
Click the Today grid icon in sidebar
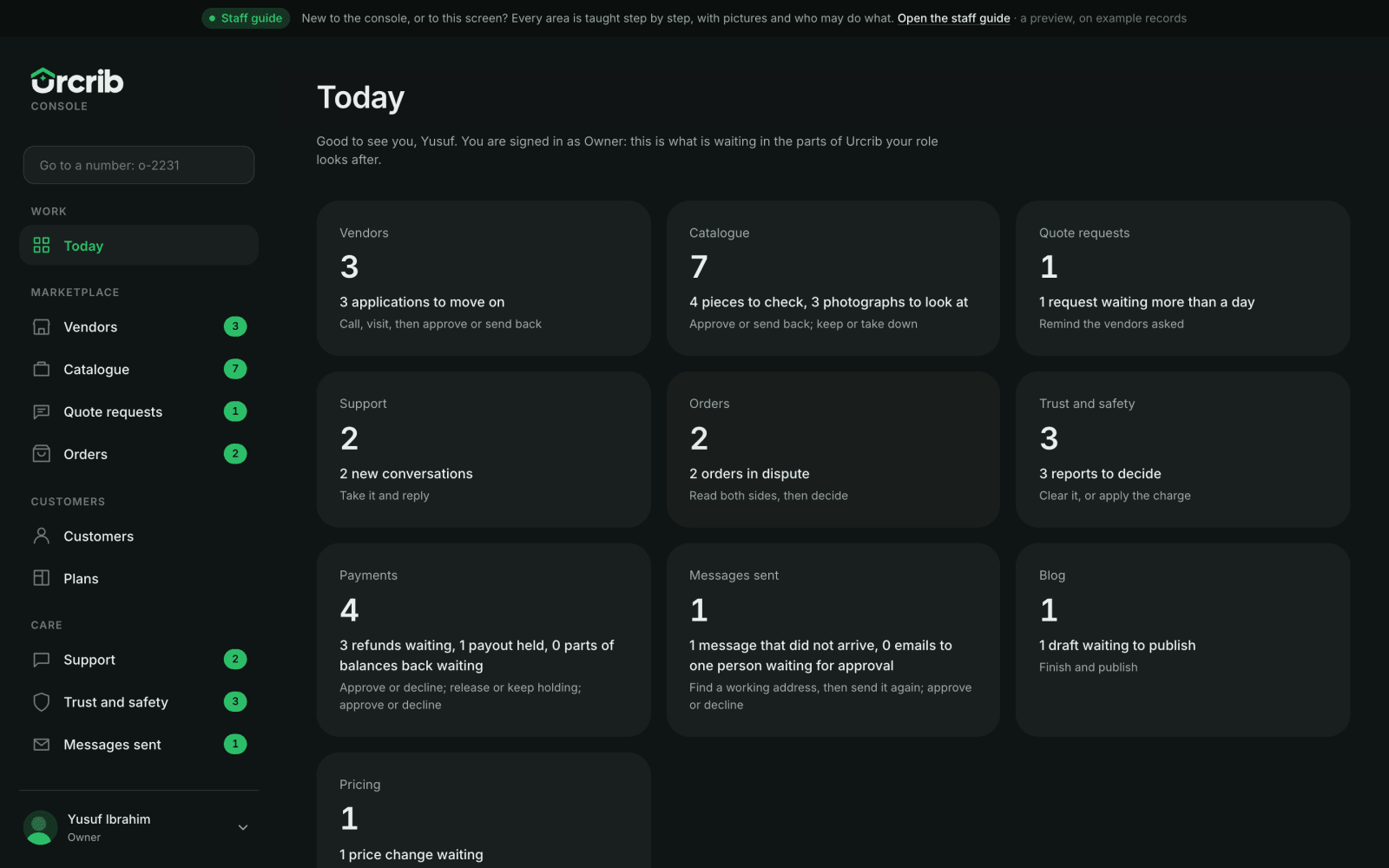[41, 246]
